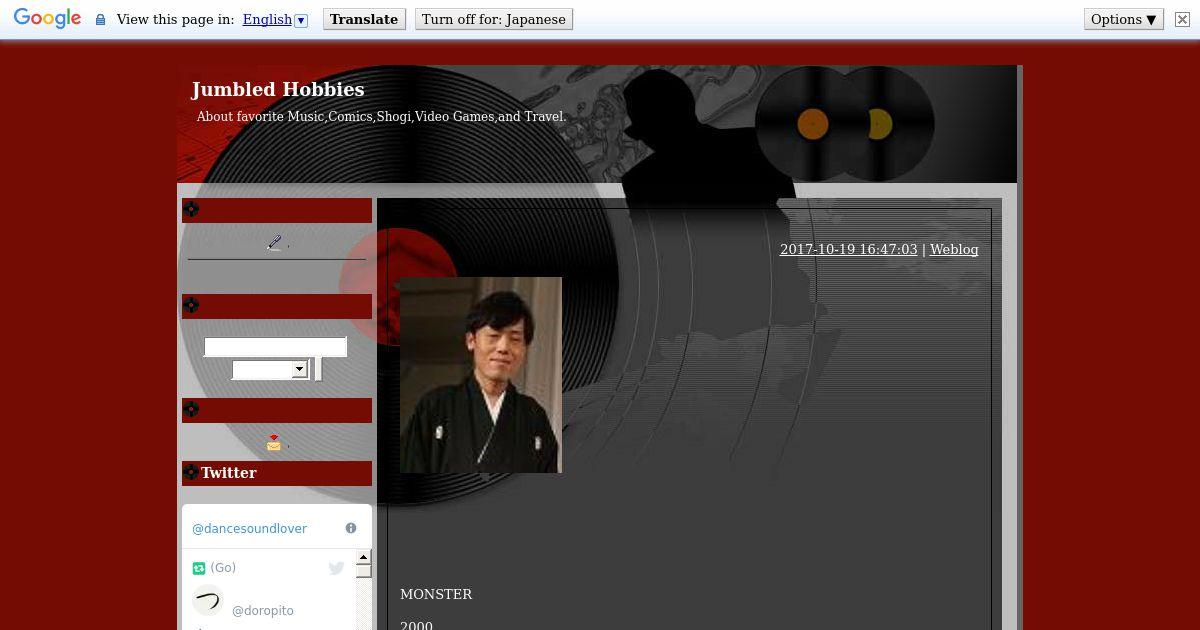
Task: Click the bullet icon beside Twitter heading
Action: (191, 472)
